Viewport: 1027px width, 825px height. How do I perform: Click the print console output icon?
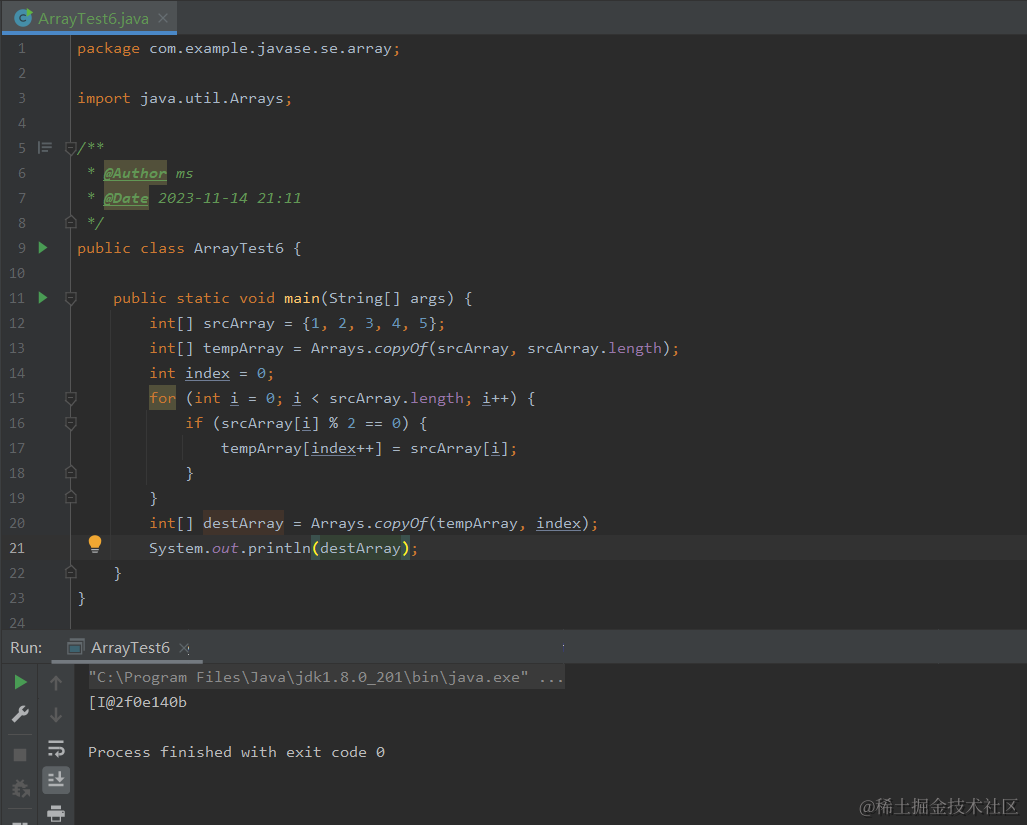(x=56, y=813)
